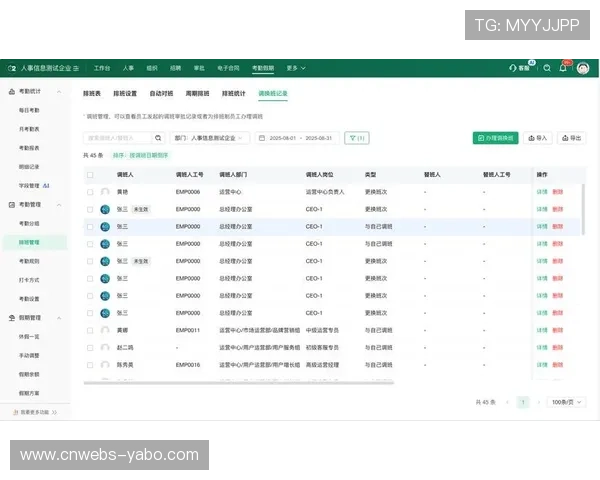Open 每日考勤 in the sidebar
This screenshot has width=600, height=480.
click(x=29, y=110)
